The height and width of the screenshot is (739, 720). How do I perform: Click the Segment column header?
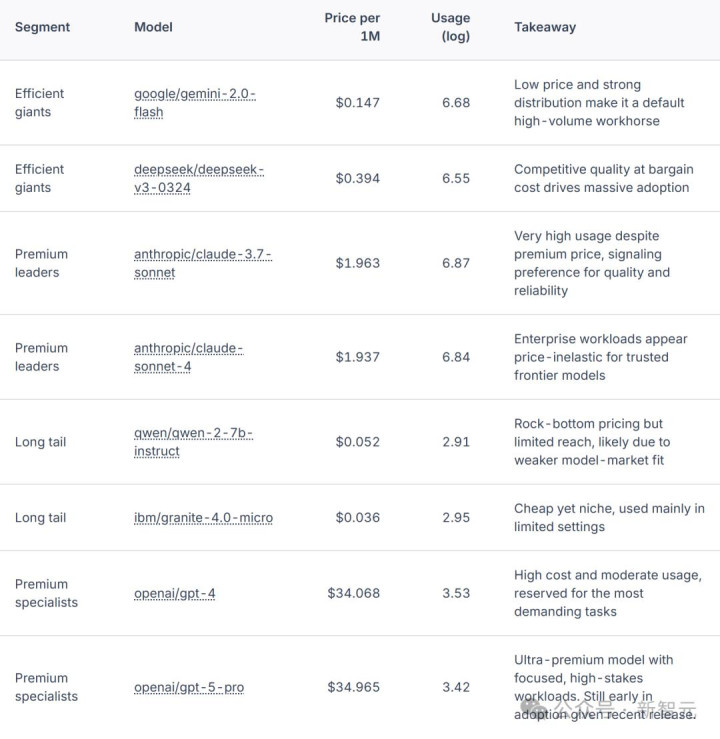pyautogui.click(x=42, y=27)
